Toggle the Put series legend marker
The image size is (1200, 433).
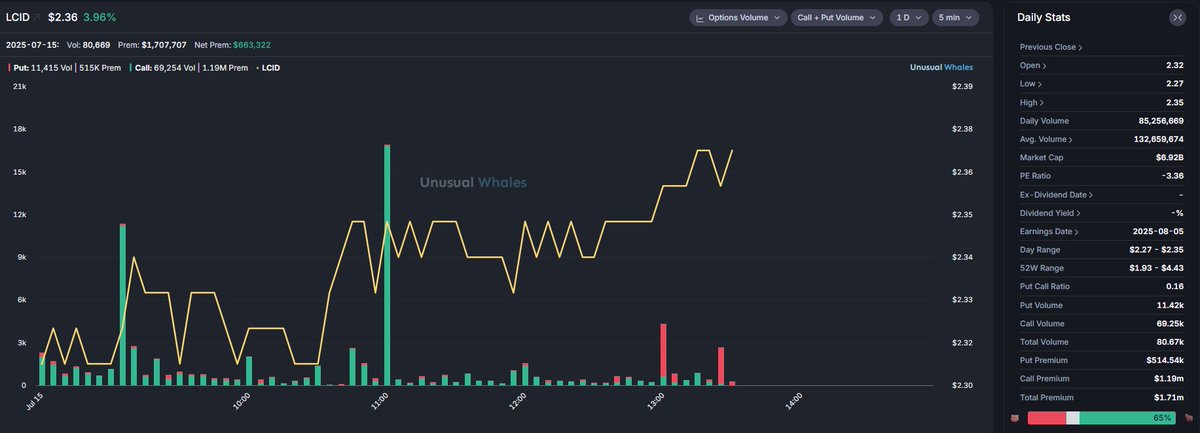click(8, 68)
